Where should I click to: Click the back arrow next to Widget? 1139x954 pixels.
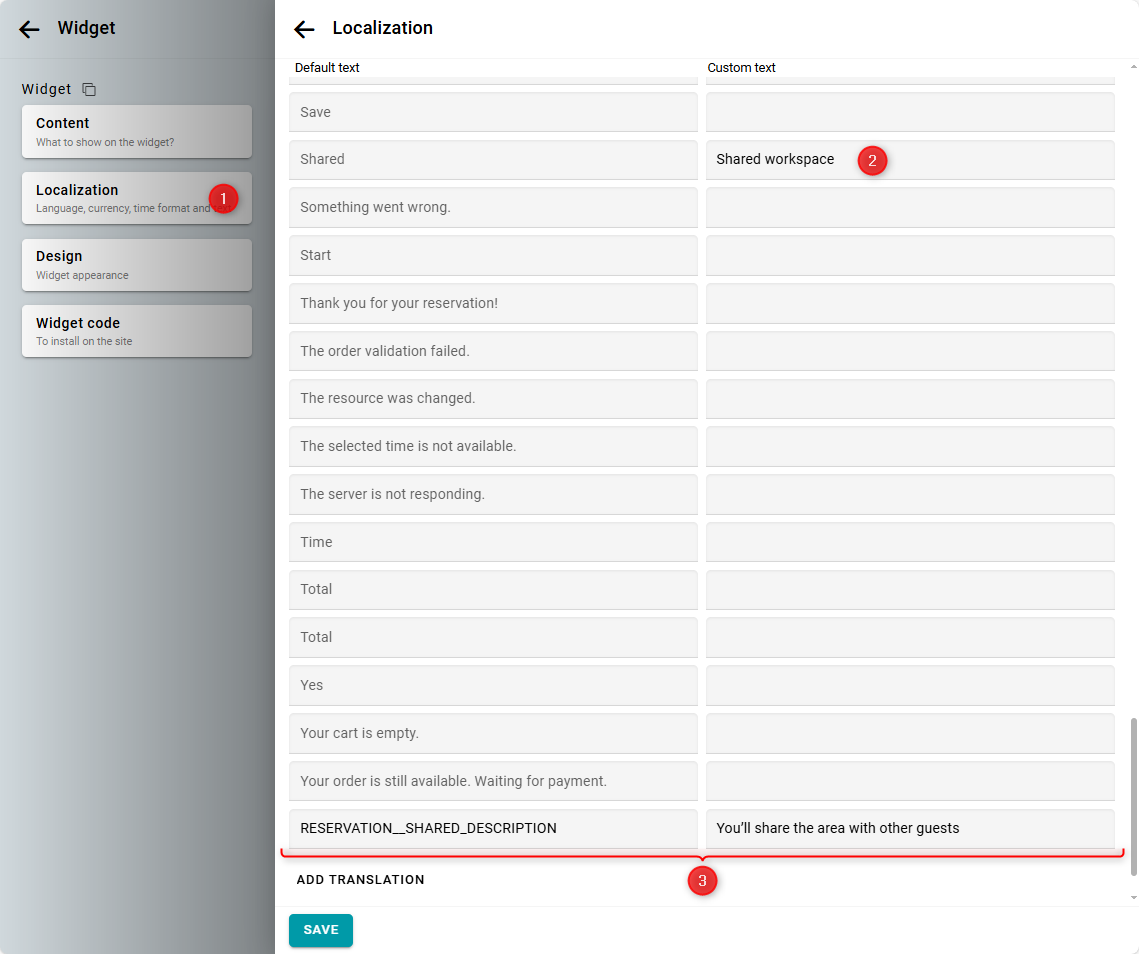point(29,29)
